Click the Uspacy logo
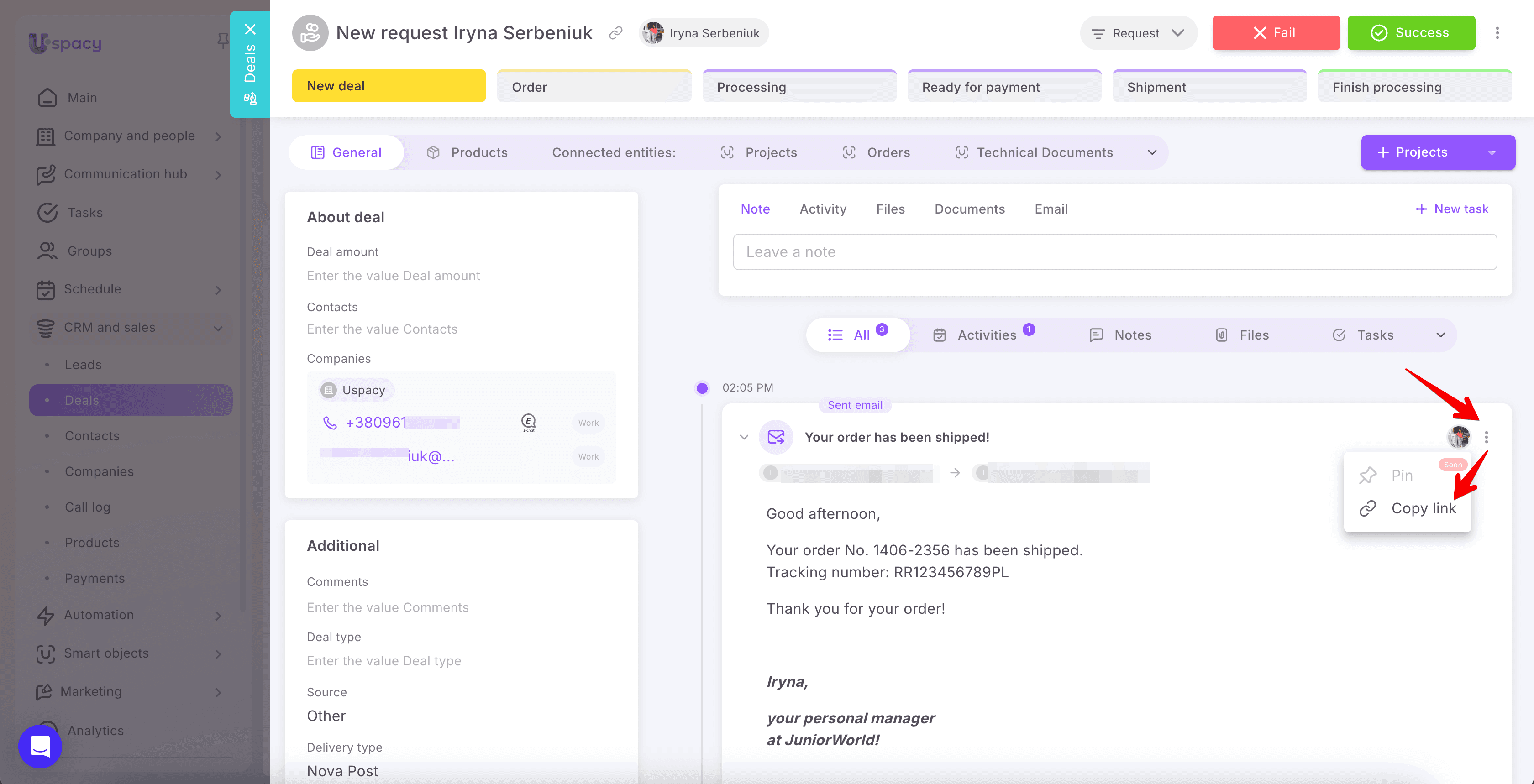 (65, 43)
